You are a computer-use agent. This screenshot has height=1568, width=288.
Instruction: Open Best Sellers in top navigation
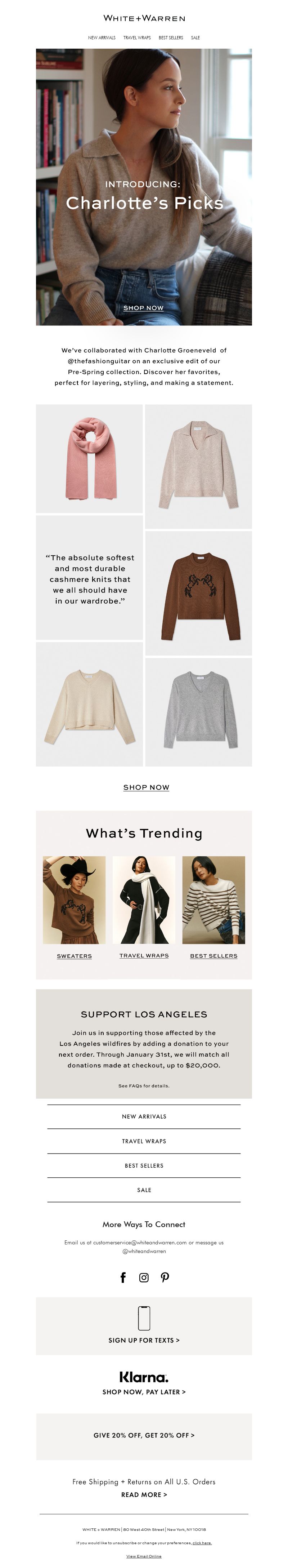tap(171, 38)
